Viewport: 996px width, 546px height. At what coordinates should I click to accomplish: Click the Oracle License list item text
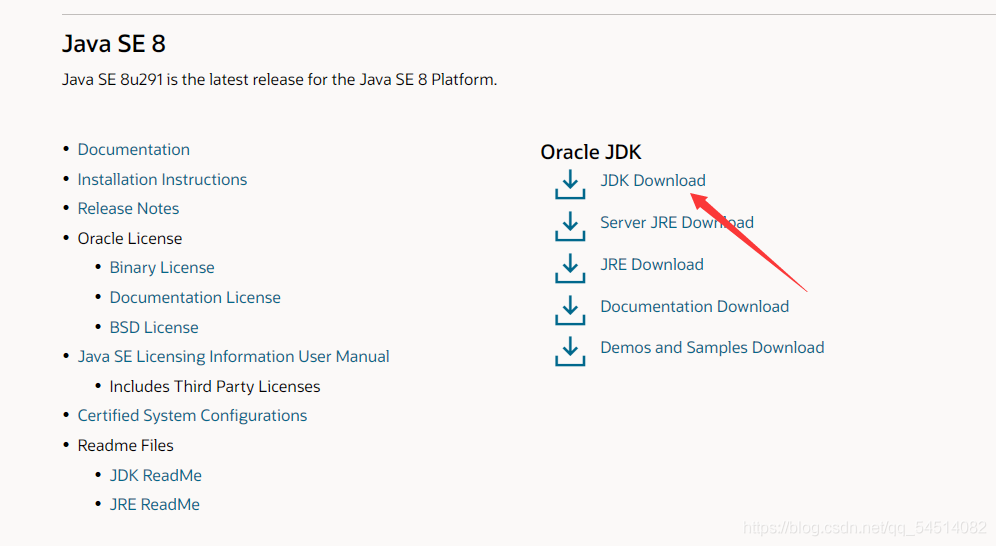(130, 238)
